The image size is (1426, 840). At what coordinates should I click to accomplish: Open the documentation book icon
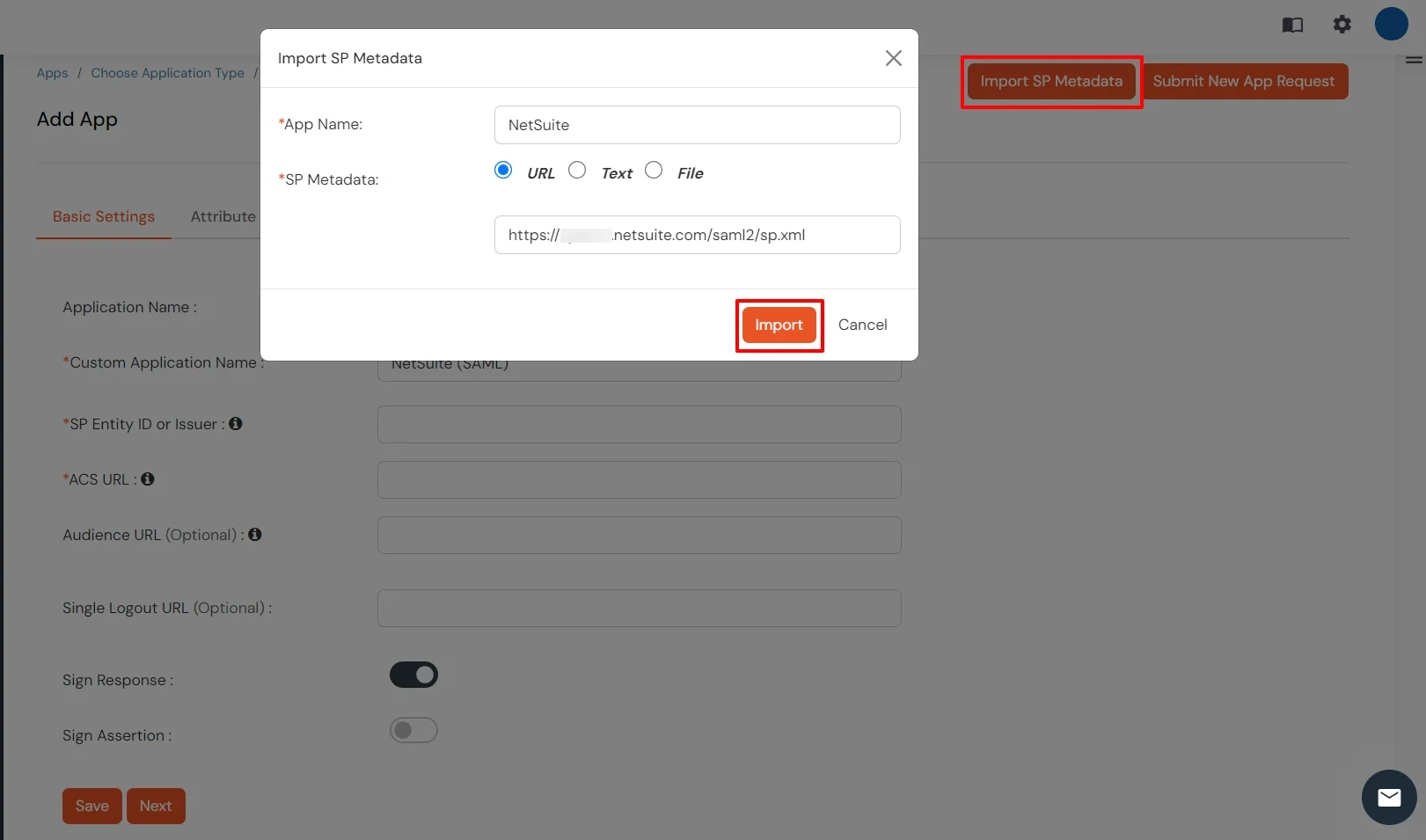tap(1292, 25)
